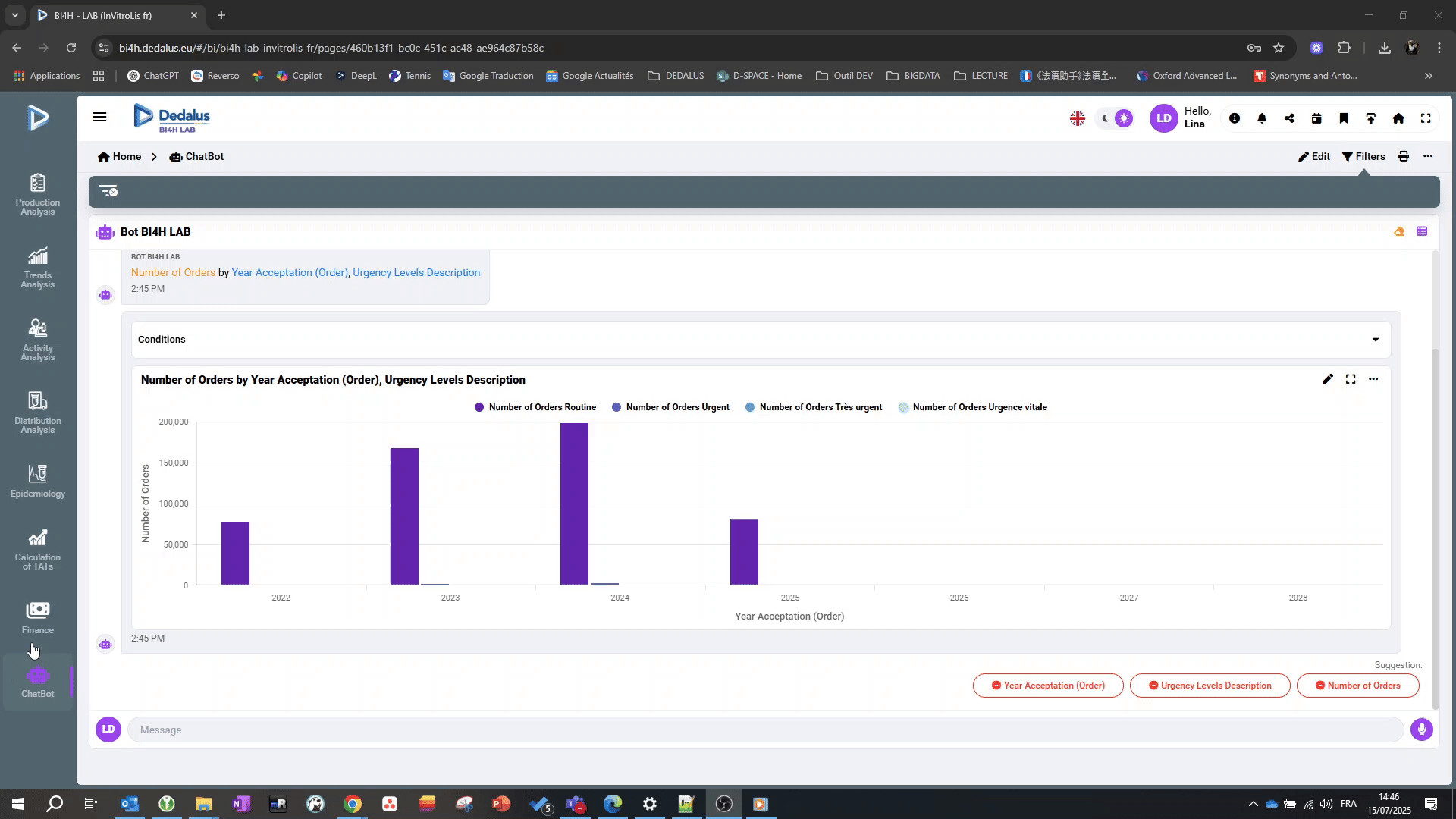Click the Message input field
The width and height of the screenshot is (1456, 819).
[766, 730]
